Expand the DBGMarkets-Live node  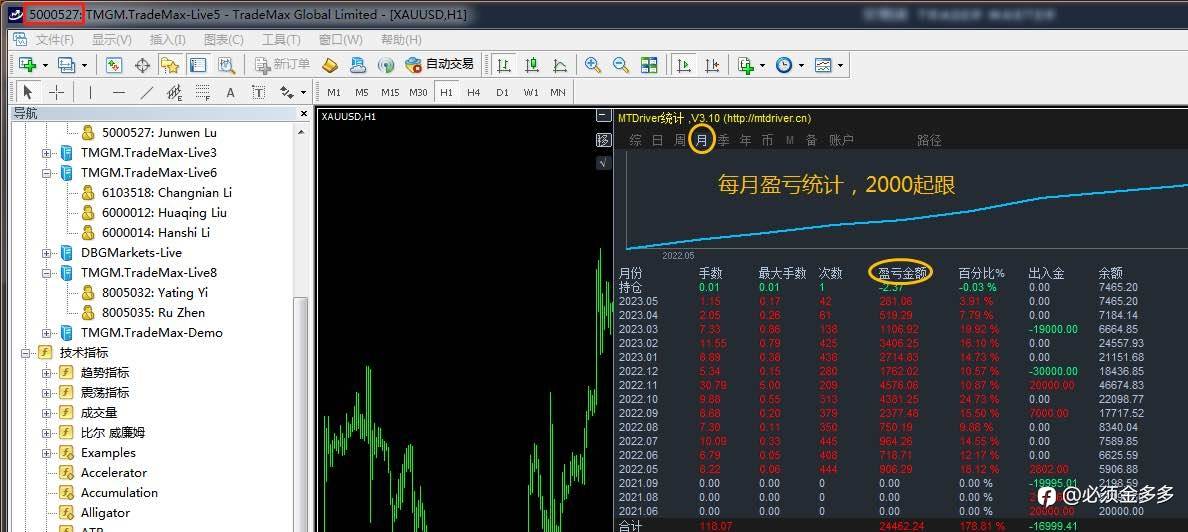(46, 253)
